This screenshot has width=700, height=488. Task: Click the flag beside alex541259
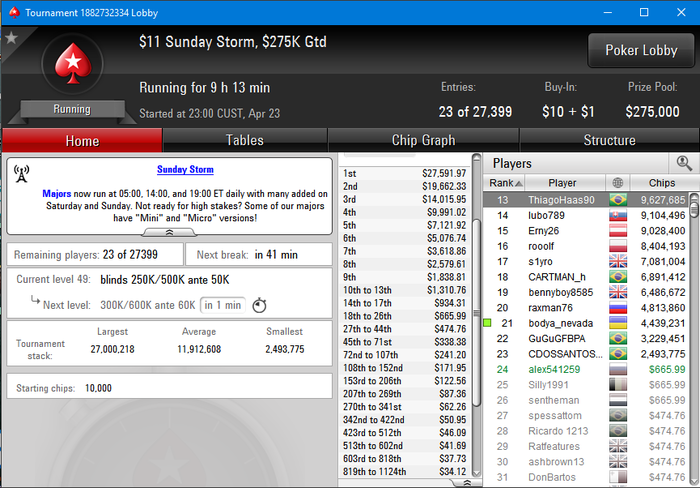(x=618, y=370)
